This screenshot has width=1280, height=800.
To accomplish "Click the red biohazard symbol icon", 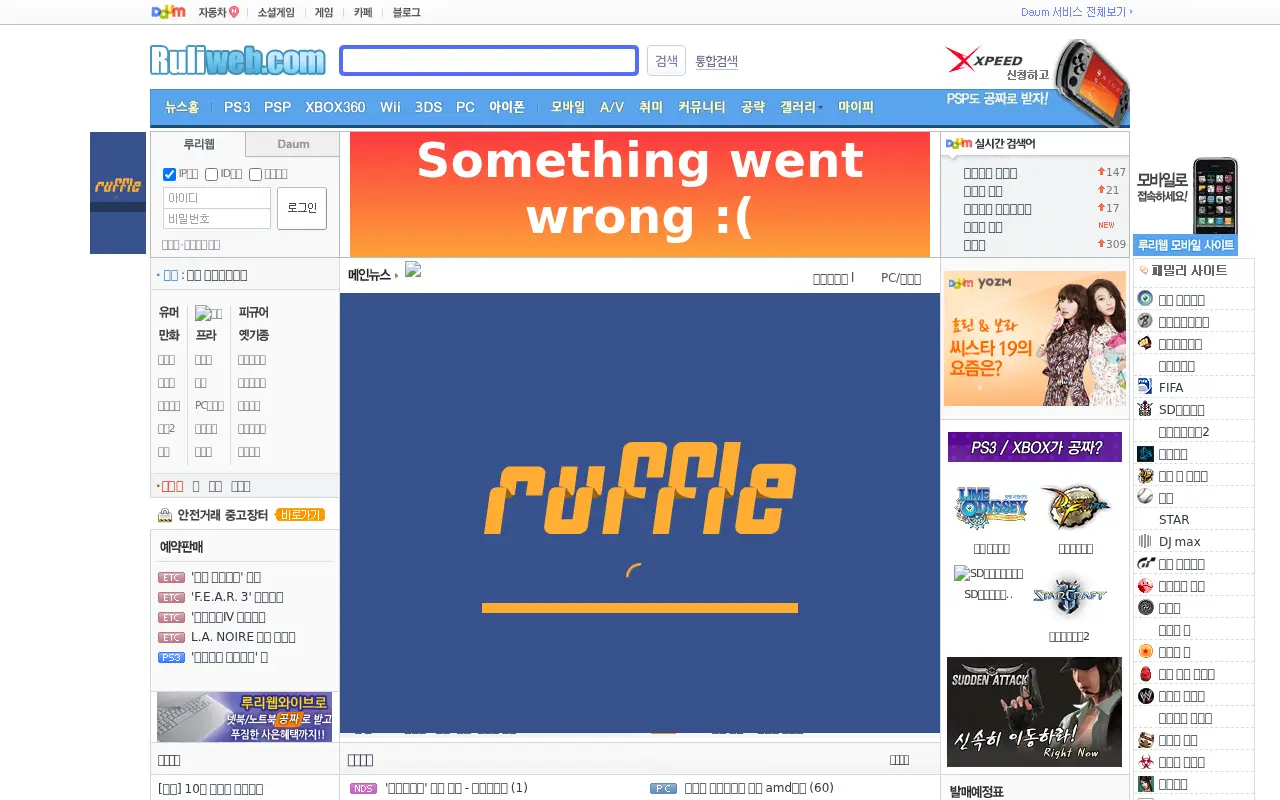I will tap(1145, 762).
